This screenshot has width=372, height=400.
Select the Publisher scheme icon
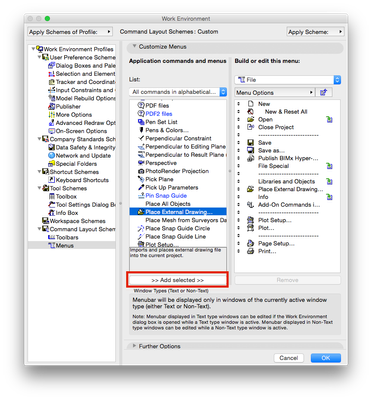point(51,107)
